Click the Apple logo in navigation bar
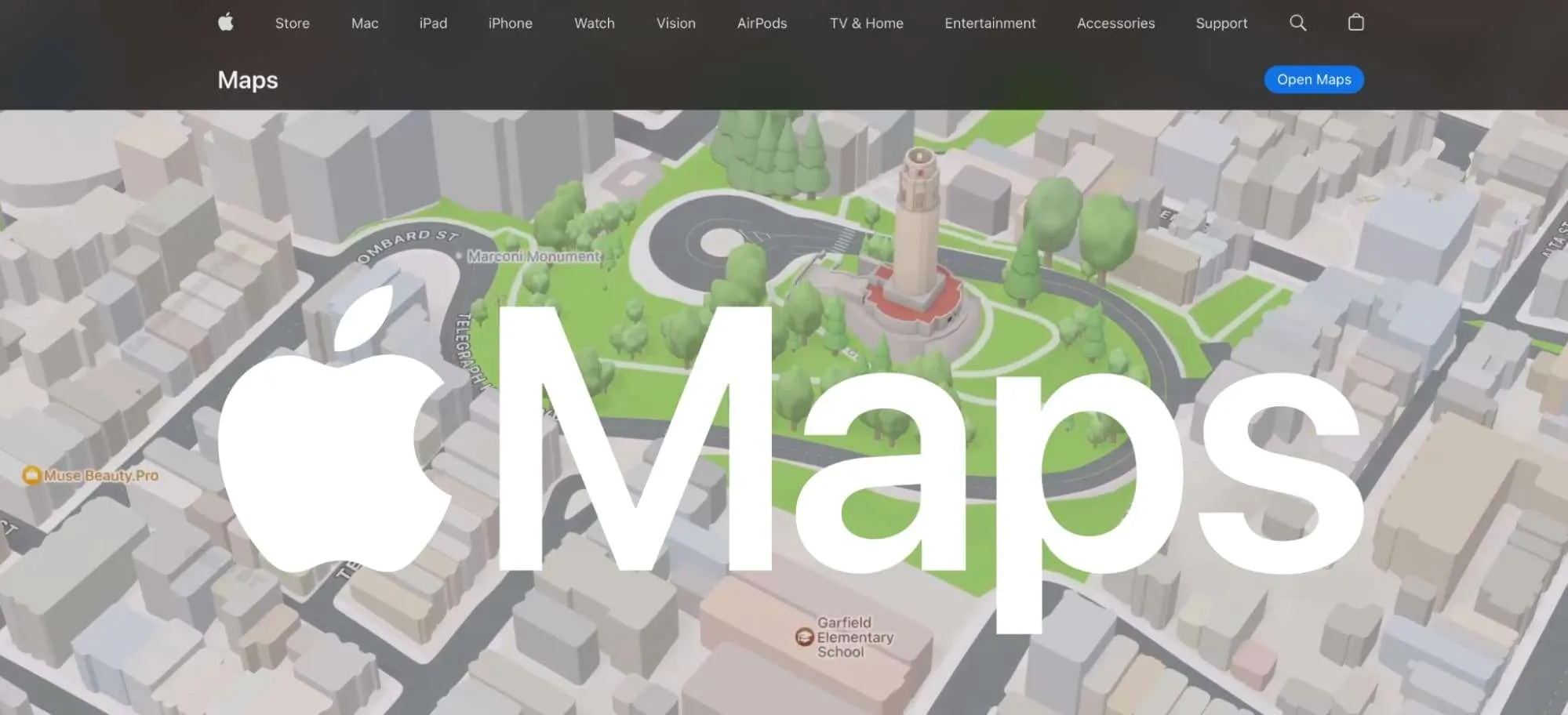This screenshot has width=1568, height=715. (x=226, y=23)
